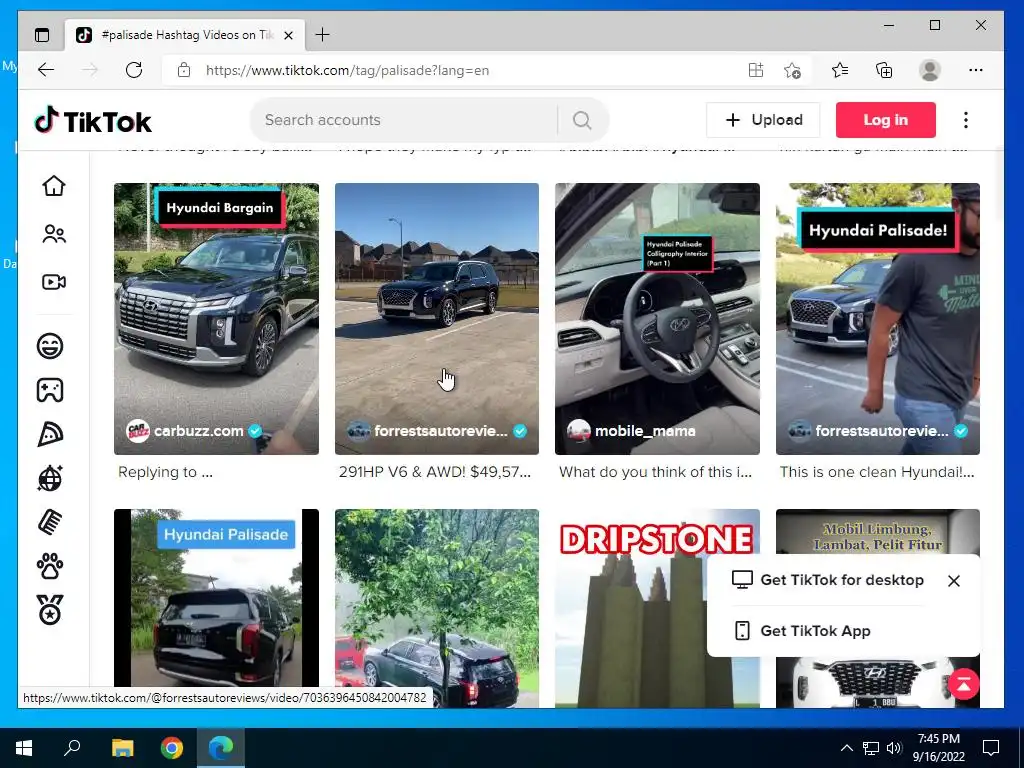Open the For You home icon

(54, 186)
